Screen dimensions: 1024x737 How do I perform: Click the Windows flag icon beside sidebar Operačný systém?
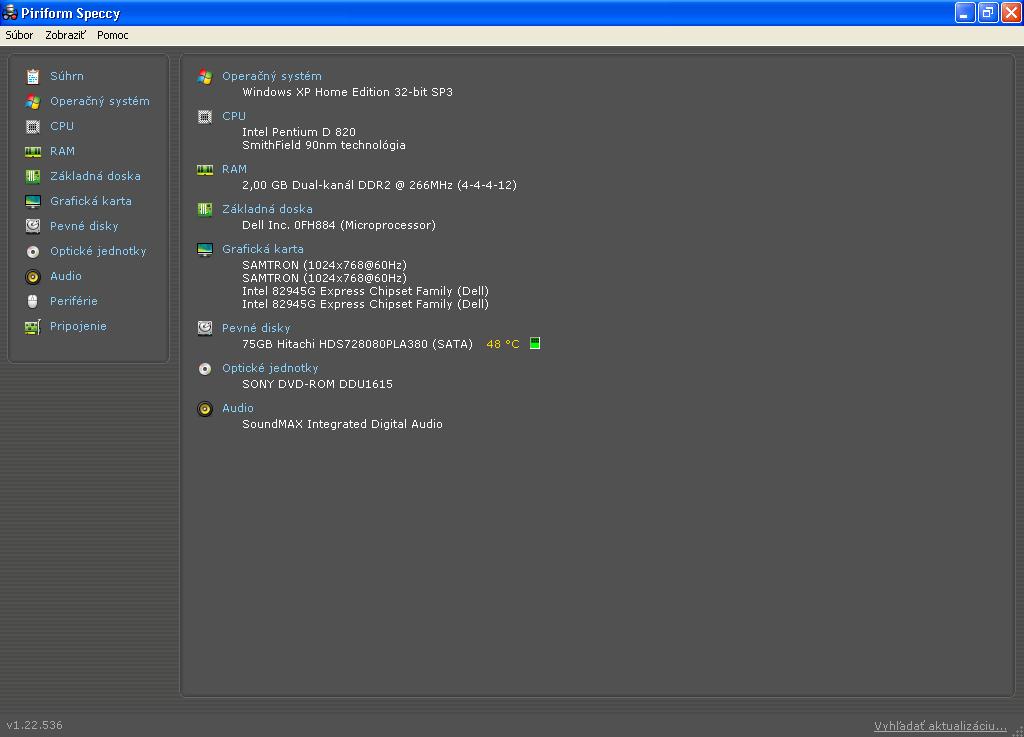point(33,101)
